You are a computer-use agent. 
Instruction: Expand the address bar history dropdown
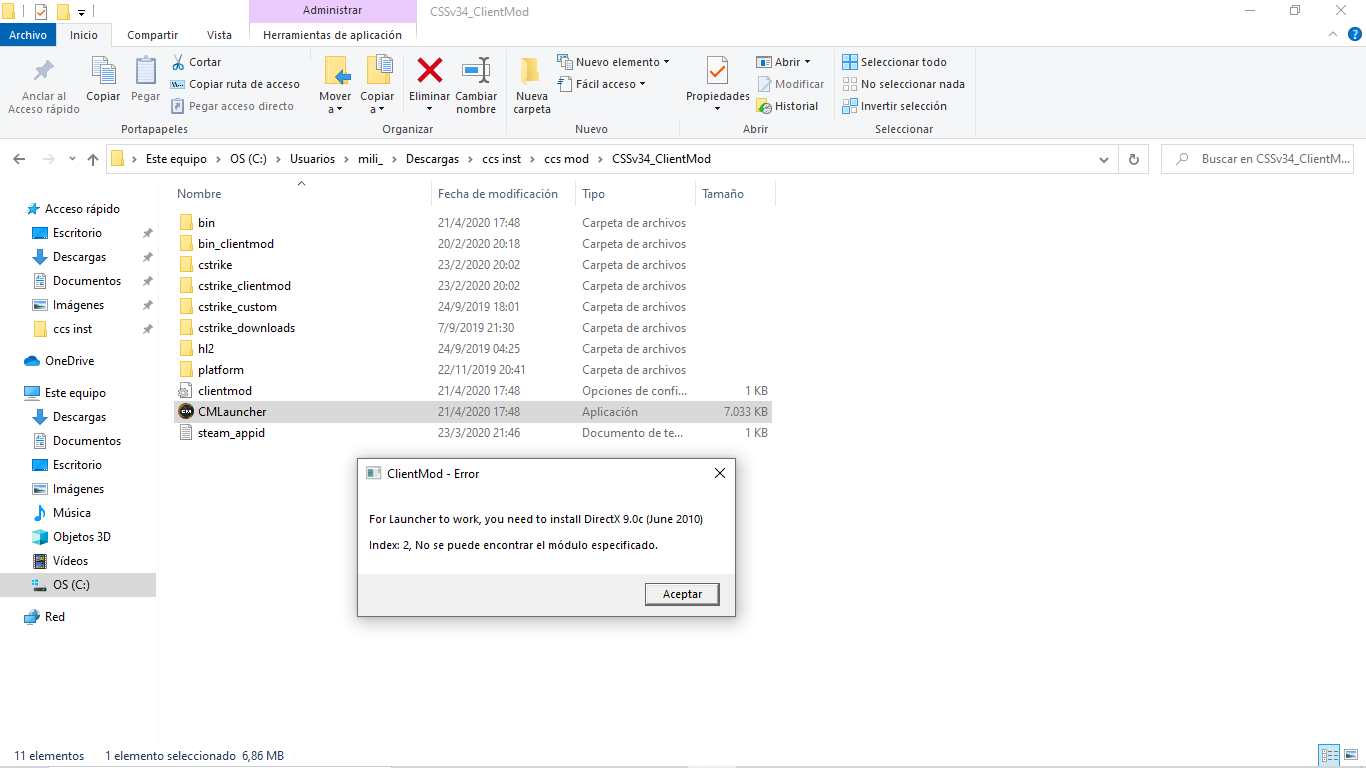pyautogui.click(x=1103, y=159)
